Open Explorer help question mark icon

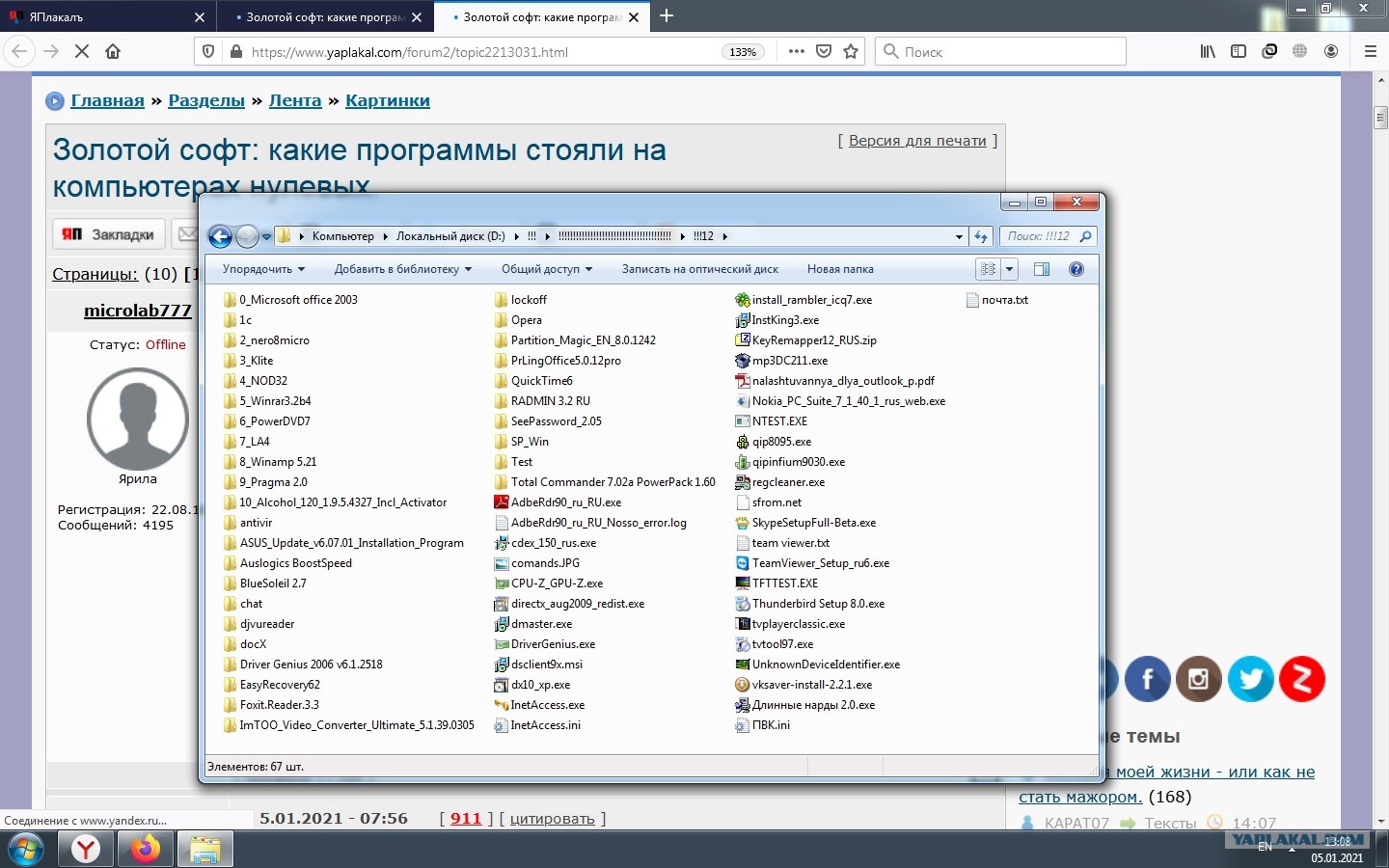[x=1076, y=269]
